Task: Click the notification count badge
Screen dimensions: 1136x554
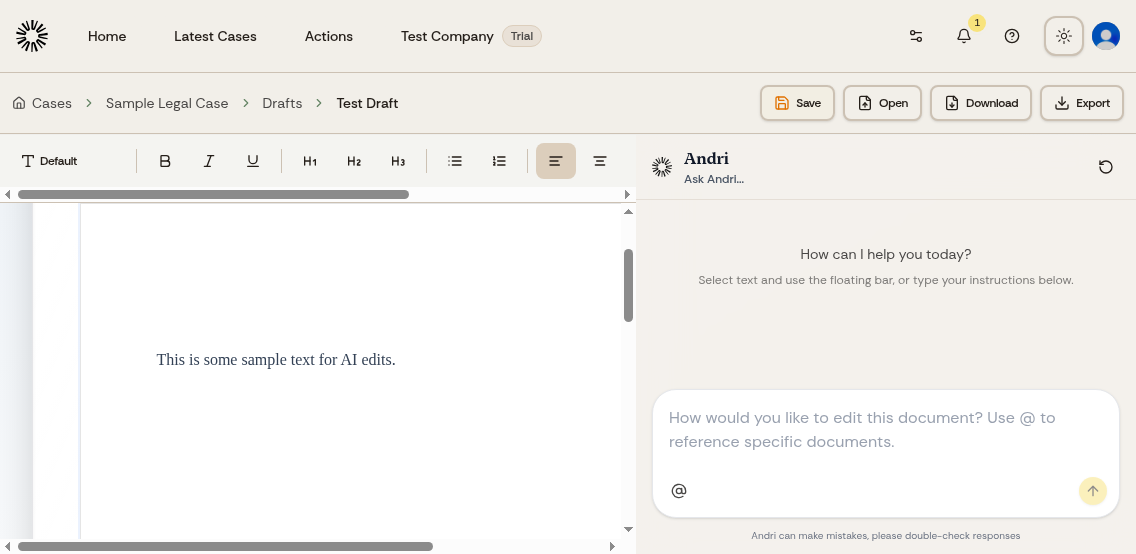Action: [977, 23]
